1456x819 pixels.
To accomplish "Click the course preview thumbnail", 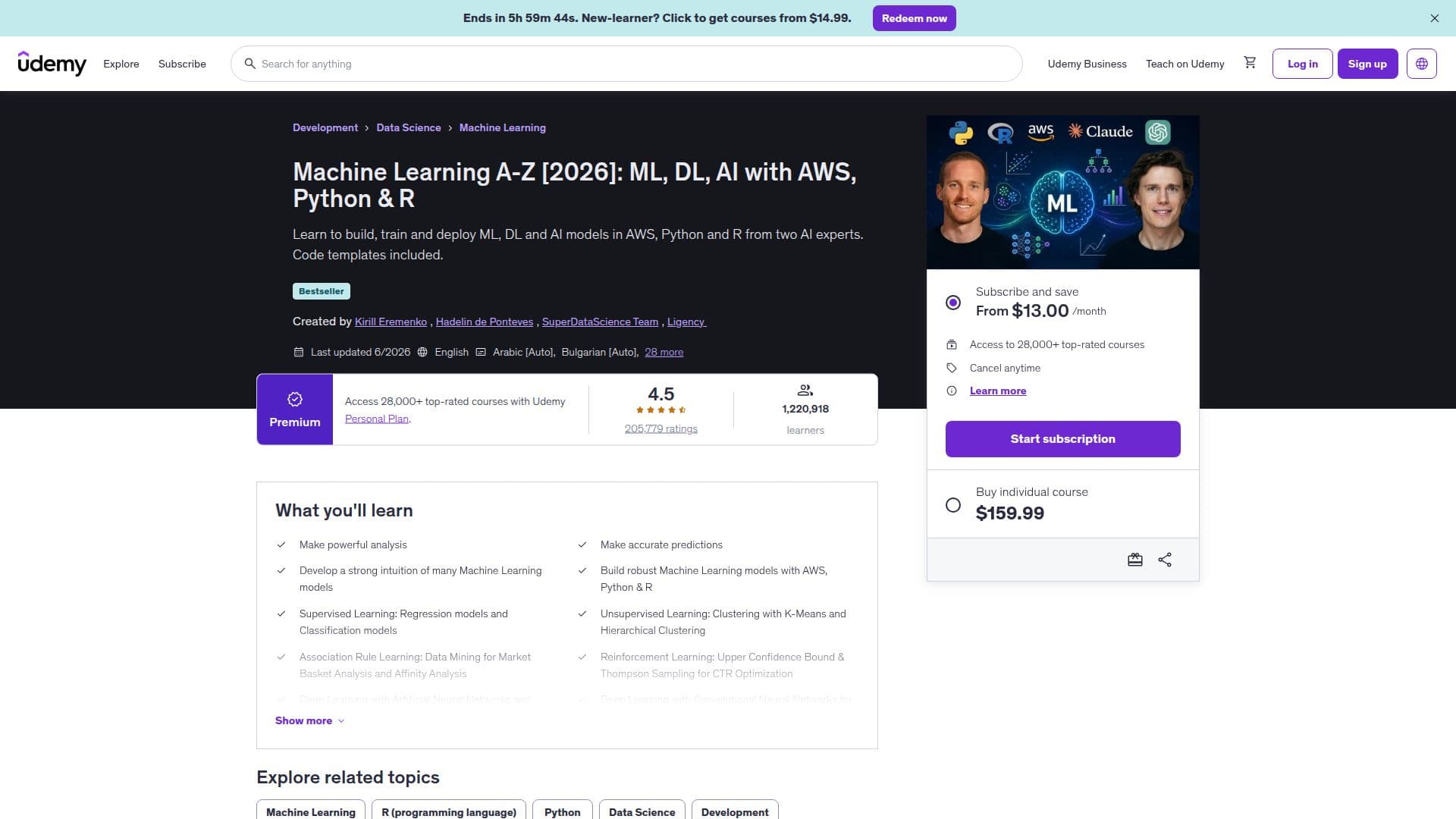I will click(x=1062, y=193).
